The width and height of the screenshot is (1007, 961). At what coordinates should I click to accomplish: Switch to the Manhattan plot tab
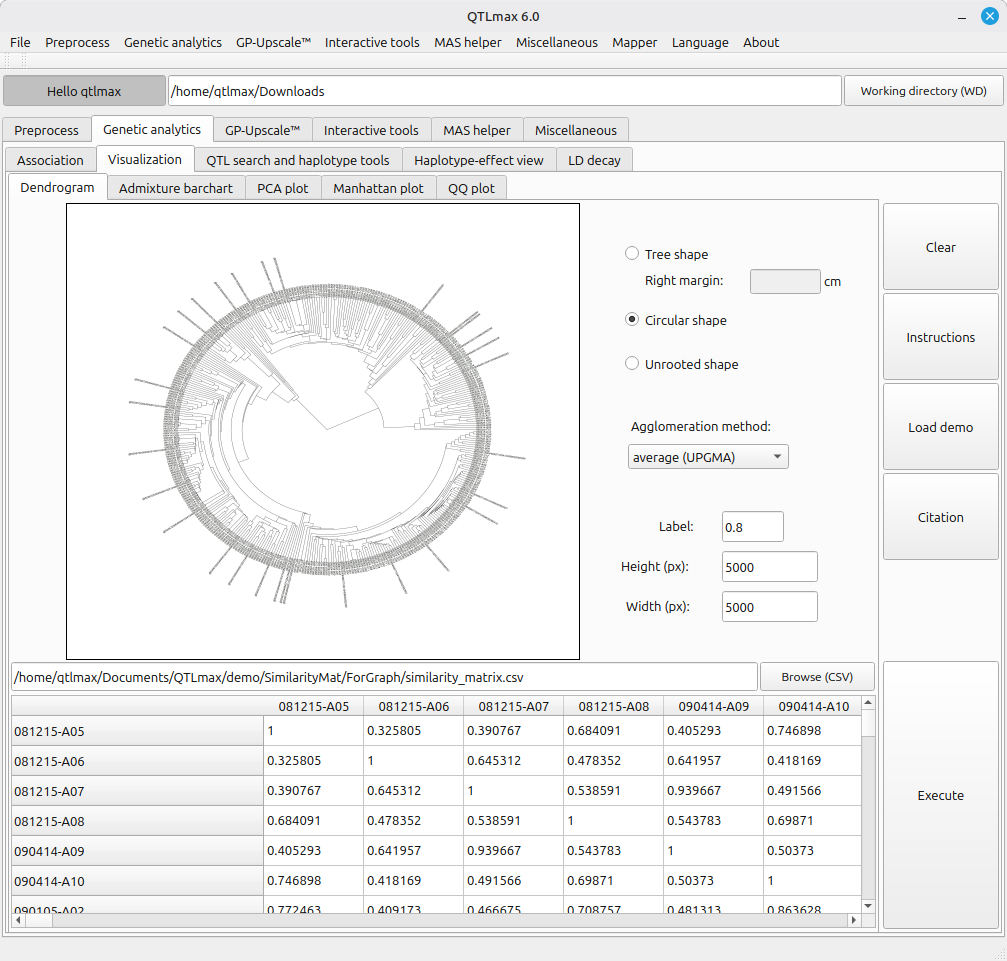pos(378,188)
